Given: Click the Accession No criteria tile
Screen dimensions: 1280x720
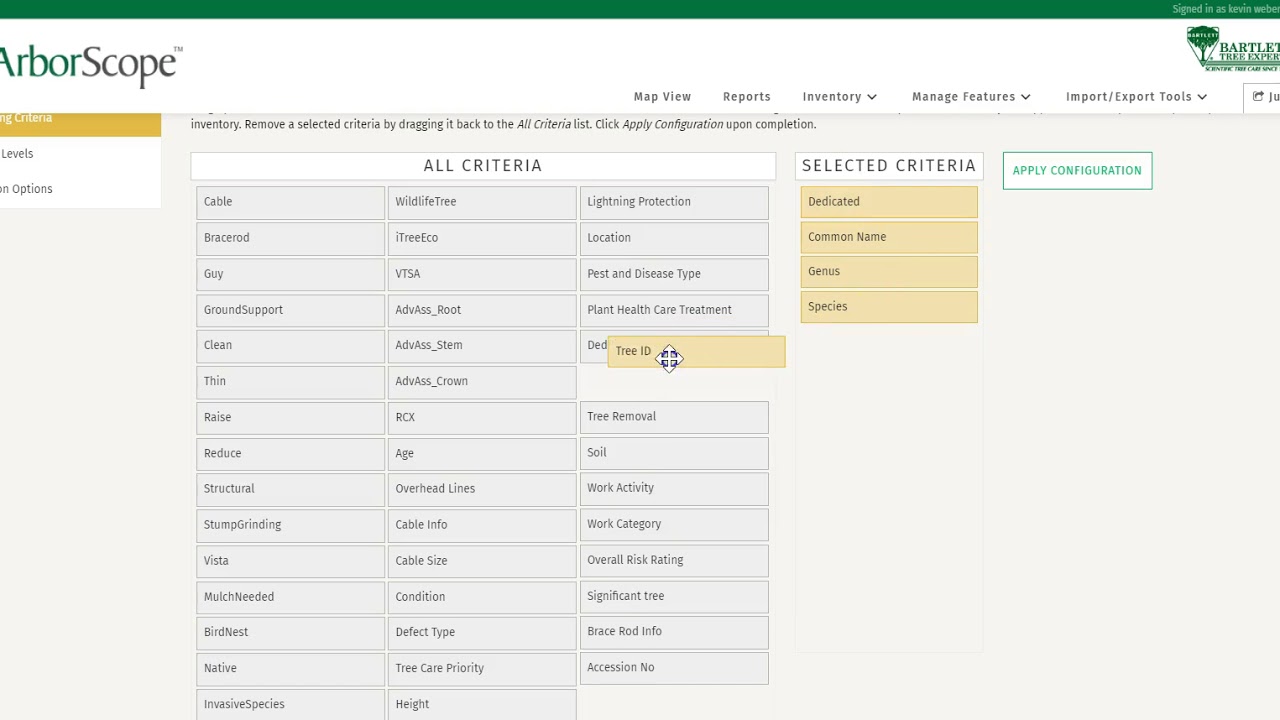Looking at the screenshot, I should 674,668.
